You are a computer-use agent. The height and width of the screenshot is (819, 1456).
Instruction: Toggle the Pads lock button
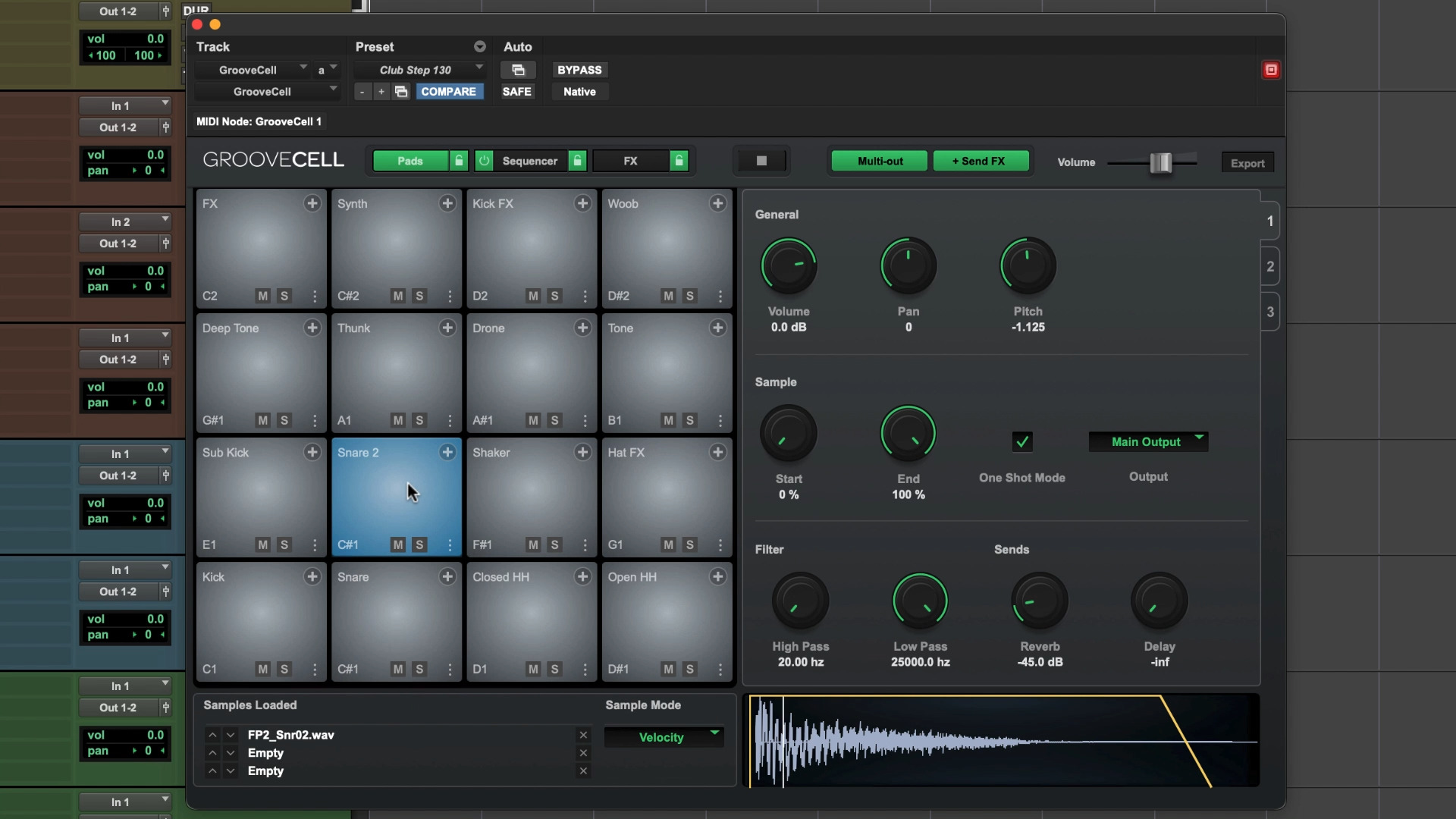(x=458, y=161)
